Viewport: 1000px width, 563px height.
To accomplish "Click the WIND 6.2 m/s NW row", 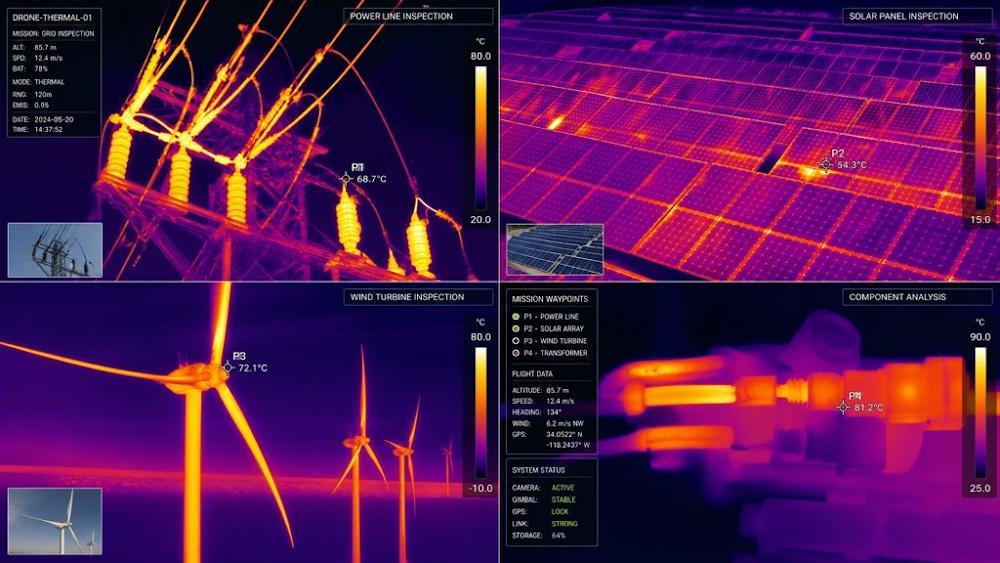I will (547, 423).
